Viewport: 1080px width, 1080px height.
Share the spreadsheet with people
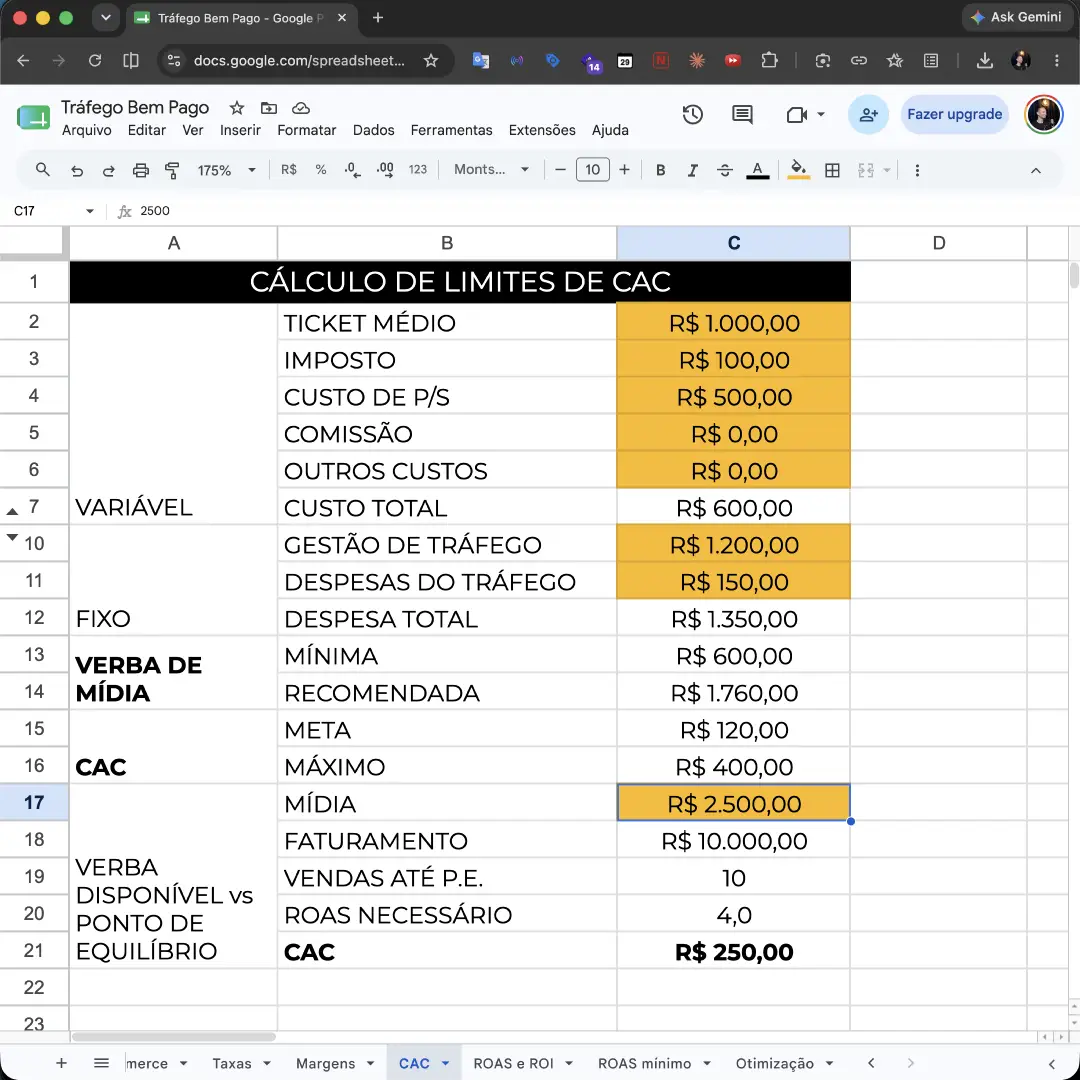[x=869, y=114]
